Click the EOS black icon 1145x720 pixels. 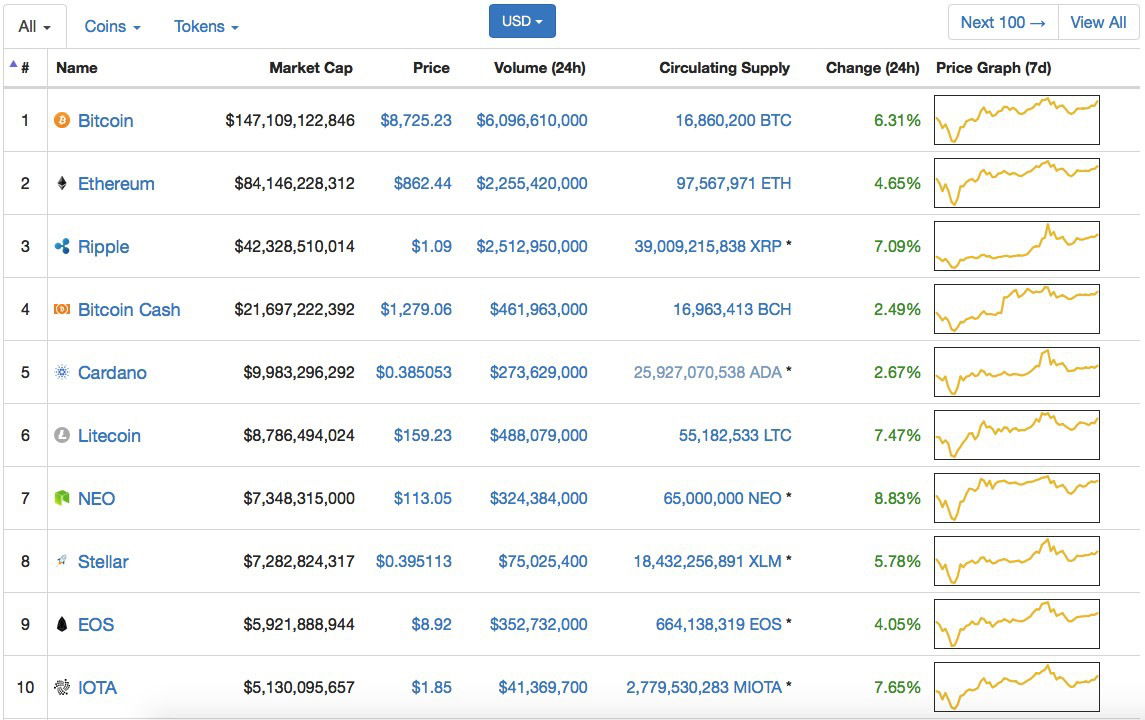[62, 625]
